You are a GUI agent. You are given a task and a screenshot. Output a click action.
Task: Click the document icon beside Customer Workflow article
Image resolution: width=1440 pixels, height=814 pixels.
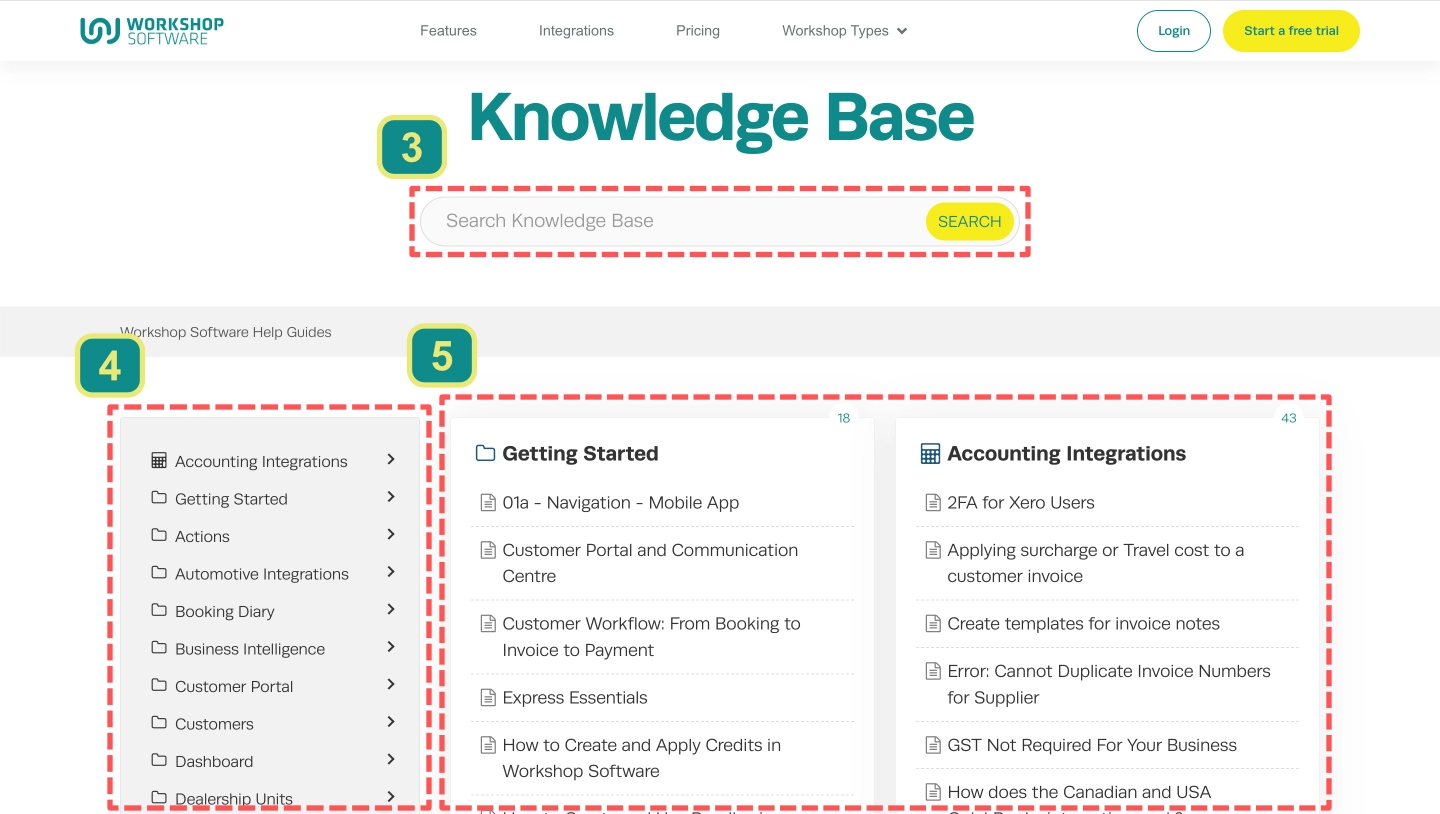point(488,623)
